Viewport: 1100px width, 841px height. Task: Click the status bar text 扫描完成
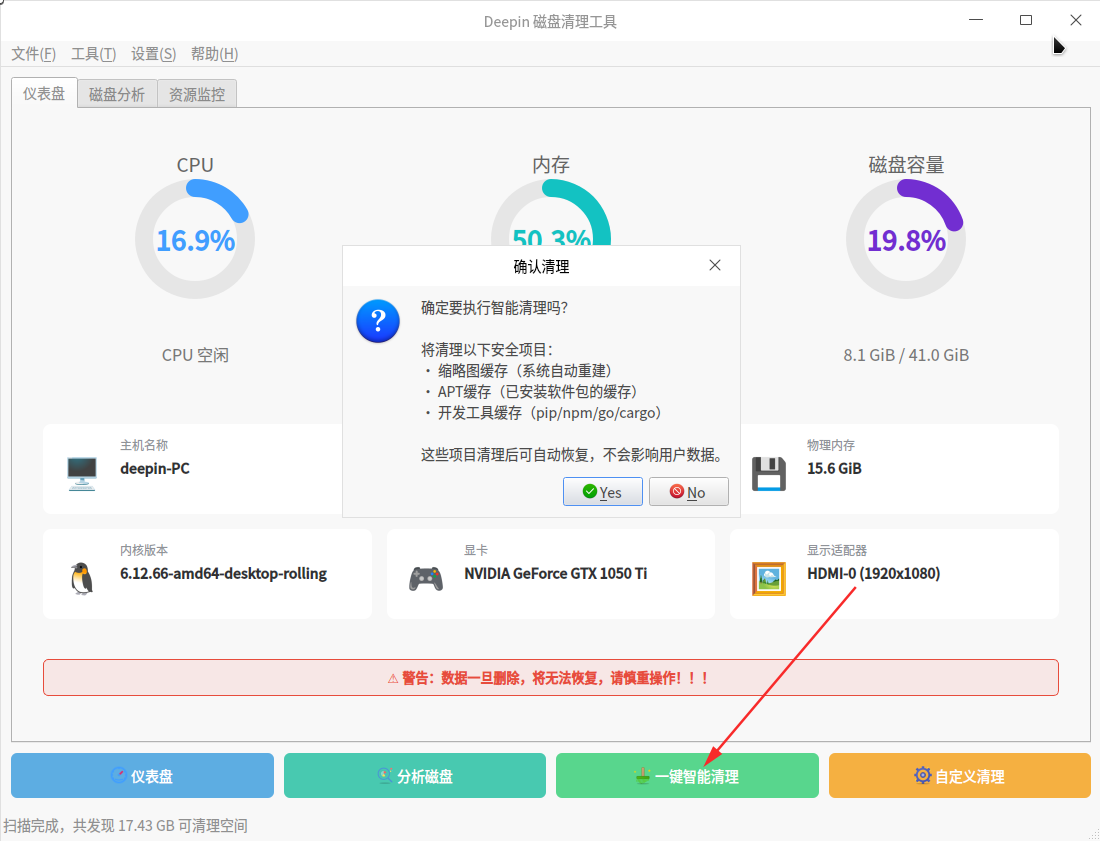click(126, 826)
